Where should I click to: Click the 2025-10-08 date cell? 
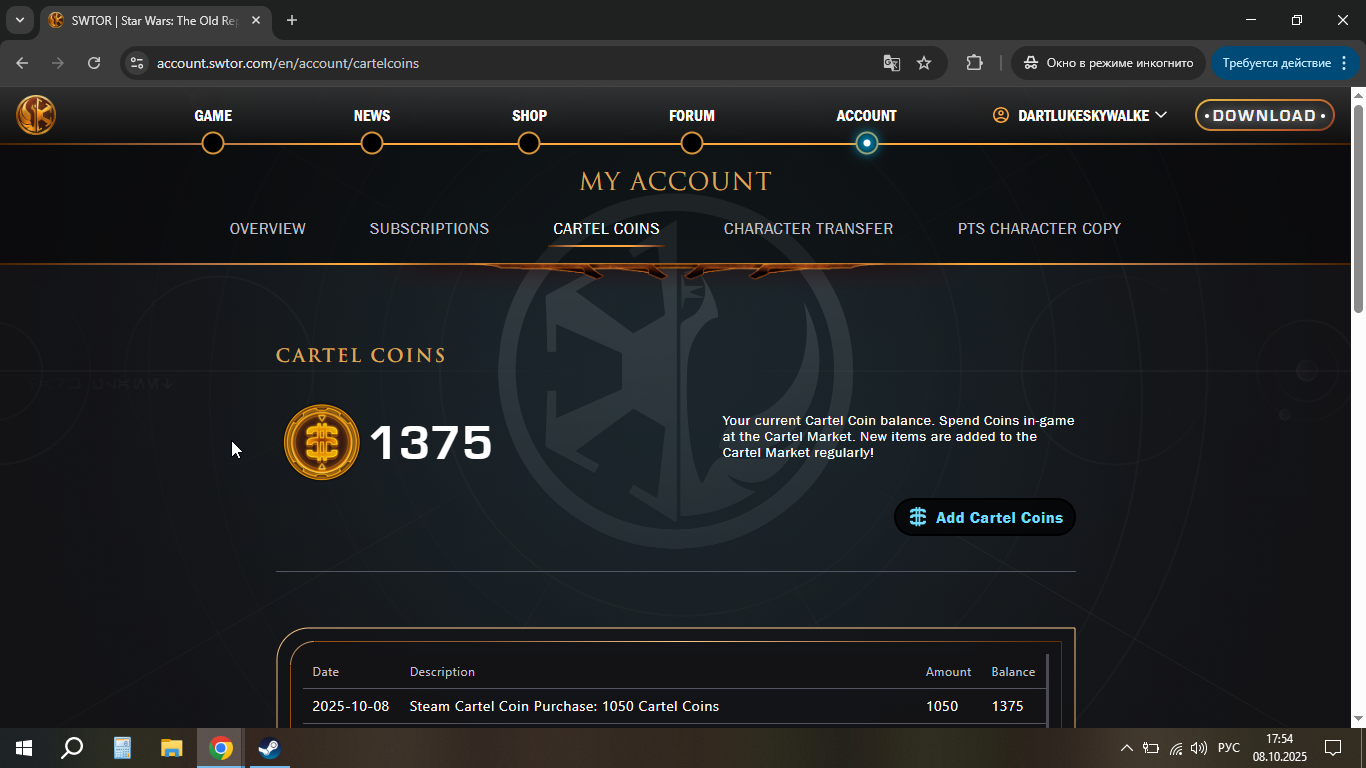tap(350, 706)
